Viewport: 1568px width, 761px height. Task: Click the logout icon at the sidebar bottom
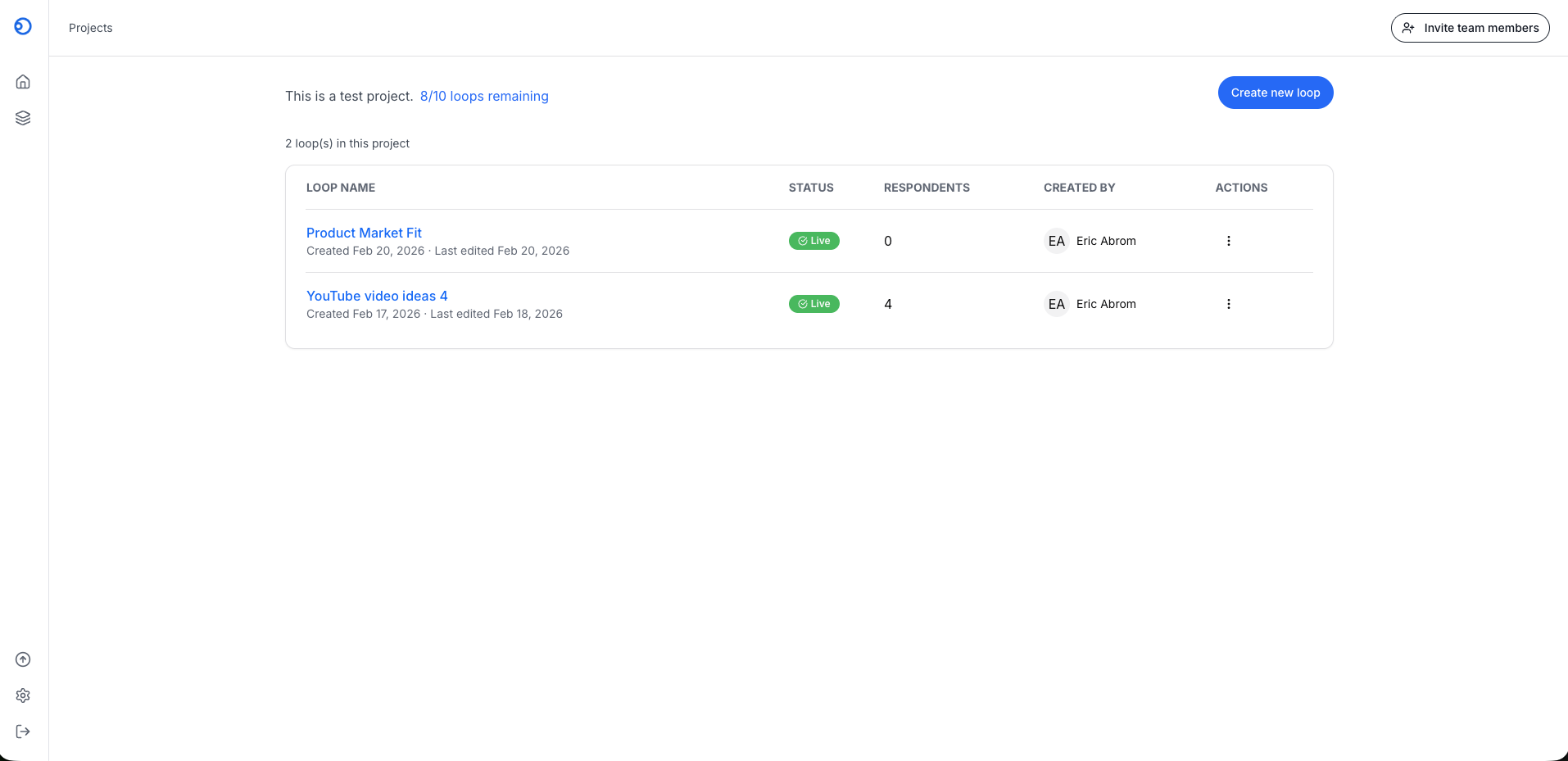[x=22, y=732]
